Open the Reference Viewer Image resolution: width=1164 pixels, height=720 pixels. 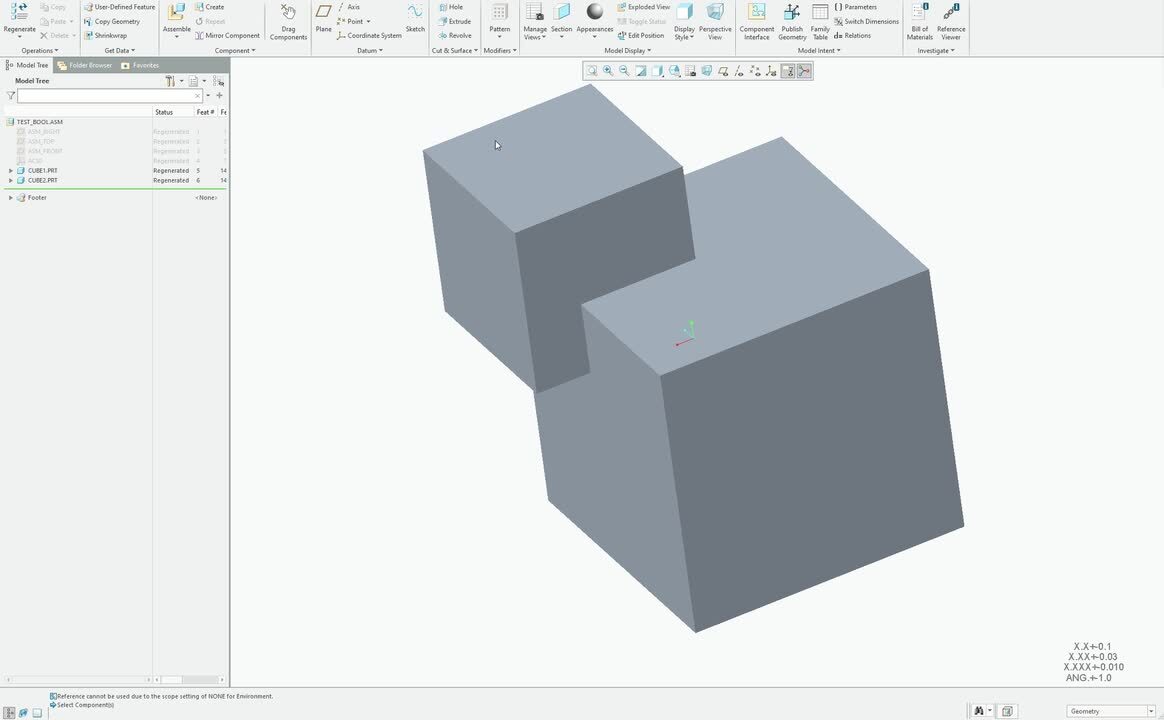(x=951, y=20)
